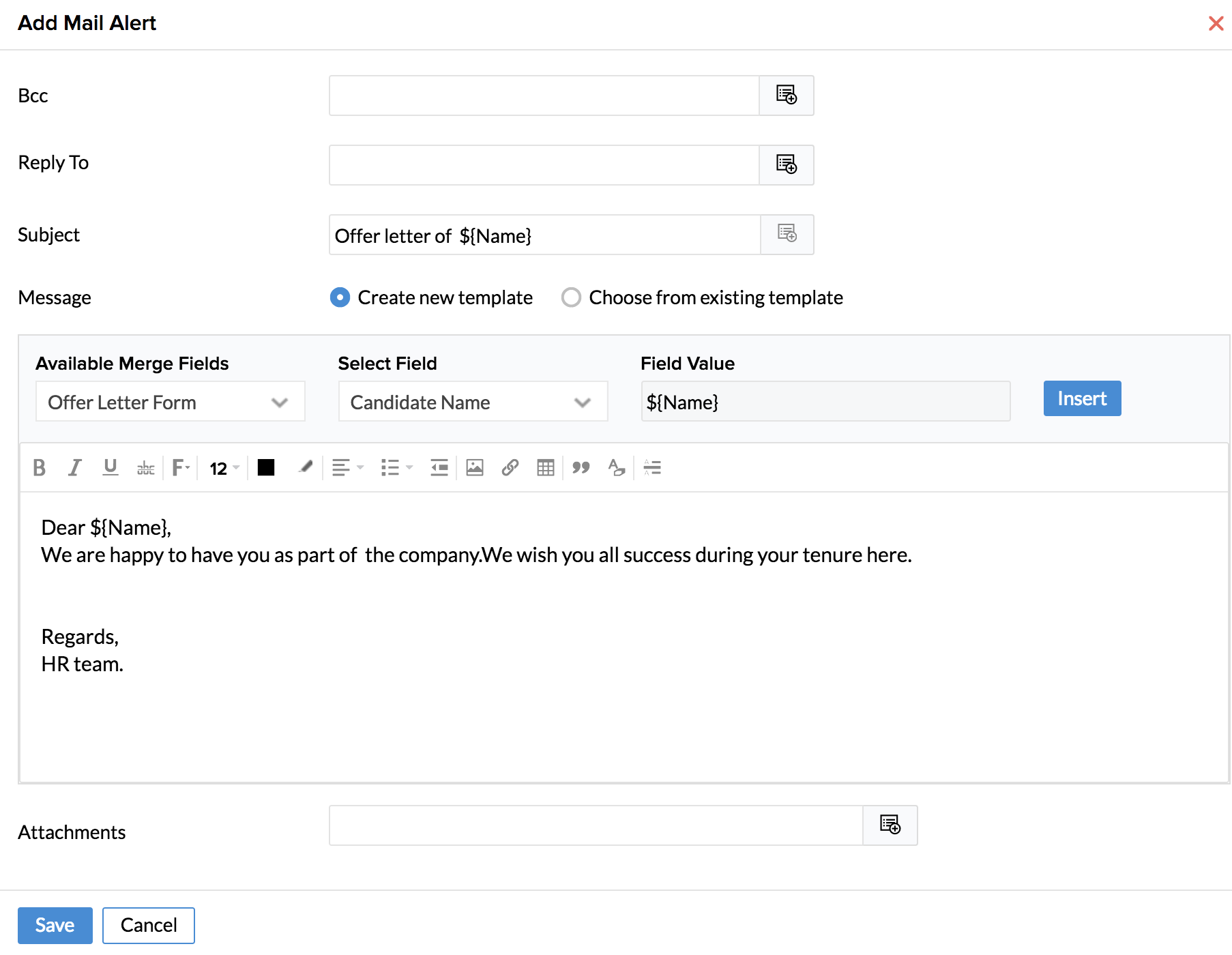Viewport: 1232px width, 955px height.
Task: Select the Create new template option
Action: click(340, 297)
